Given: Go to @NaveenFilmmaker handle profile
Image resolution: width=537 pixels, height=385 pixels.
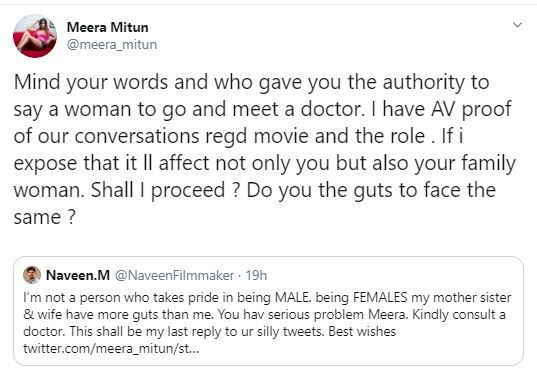Looking at the screenshot, I should pos(174,275).
